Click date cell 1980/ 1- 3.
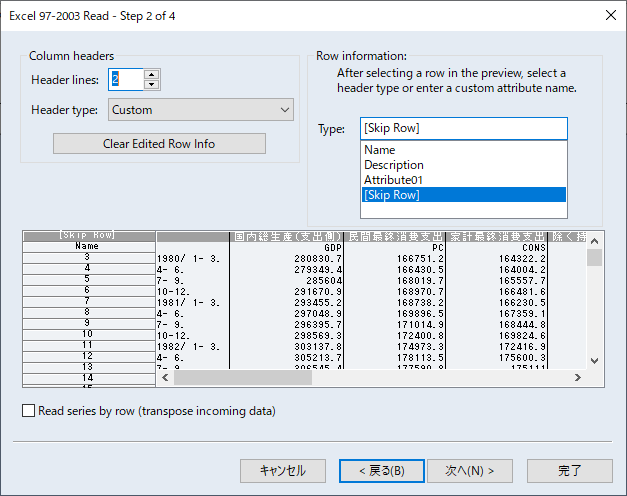The image size is (627, 496). tap(193, 259)
